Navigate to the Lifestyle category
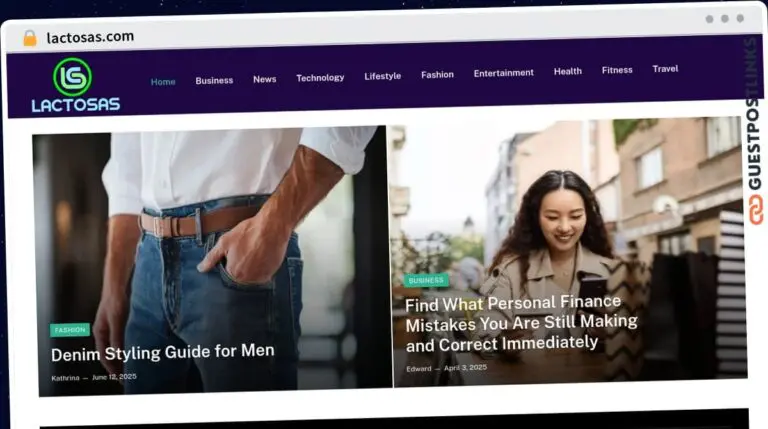This screenshot has height=429, width=768. 382,76
